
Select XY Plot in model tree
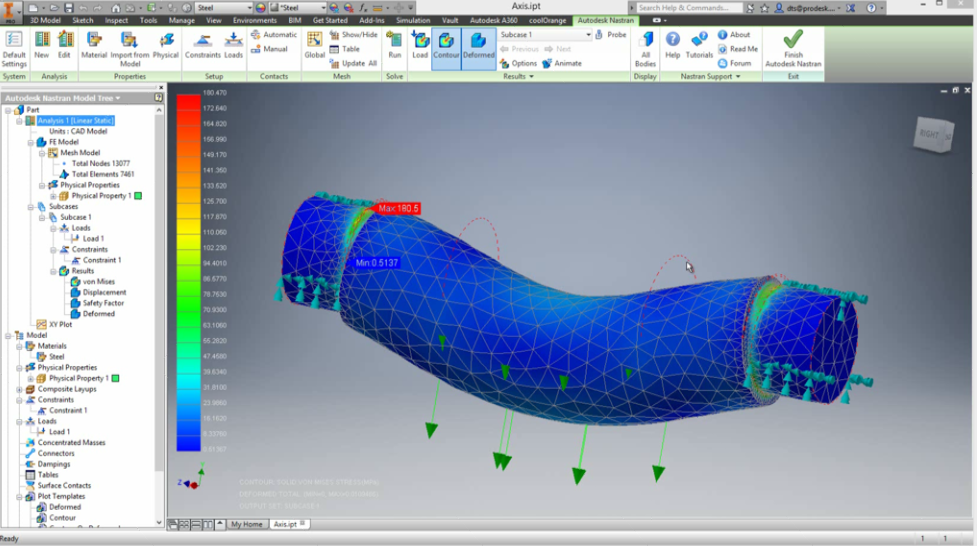coord(60,324)
